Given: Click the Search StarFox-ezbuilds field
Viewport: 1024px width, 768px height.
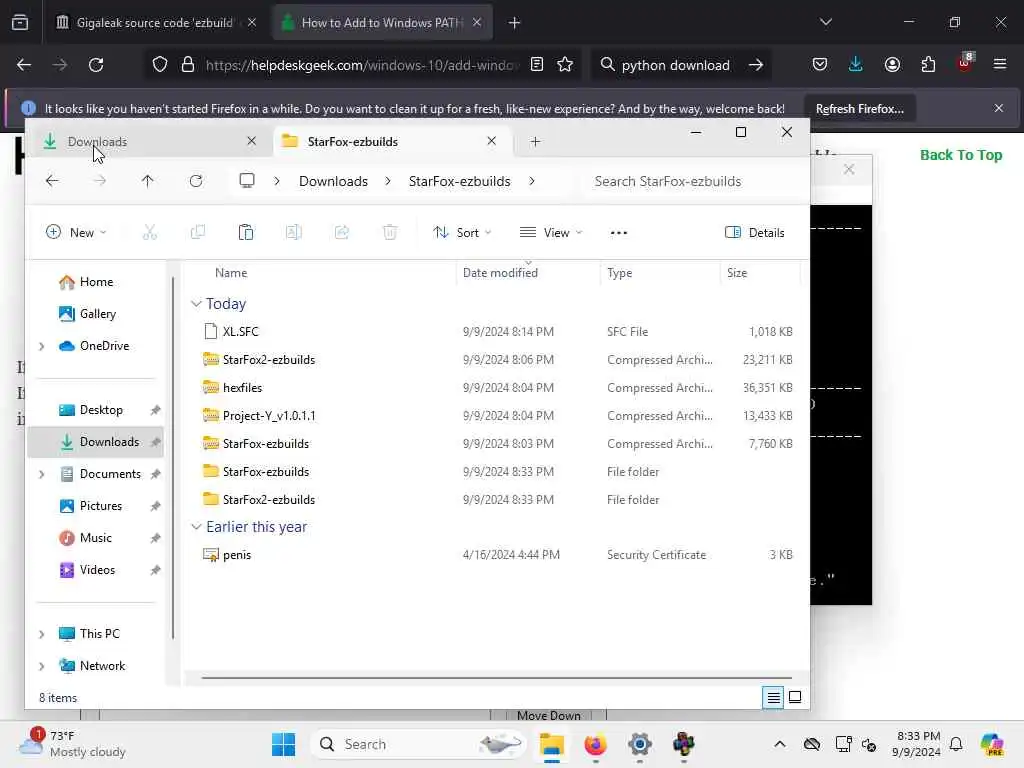Looking at the screenshot, I should (x=694, y=181).
